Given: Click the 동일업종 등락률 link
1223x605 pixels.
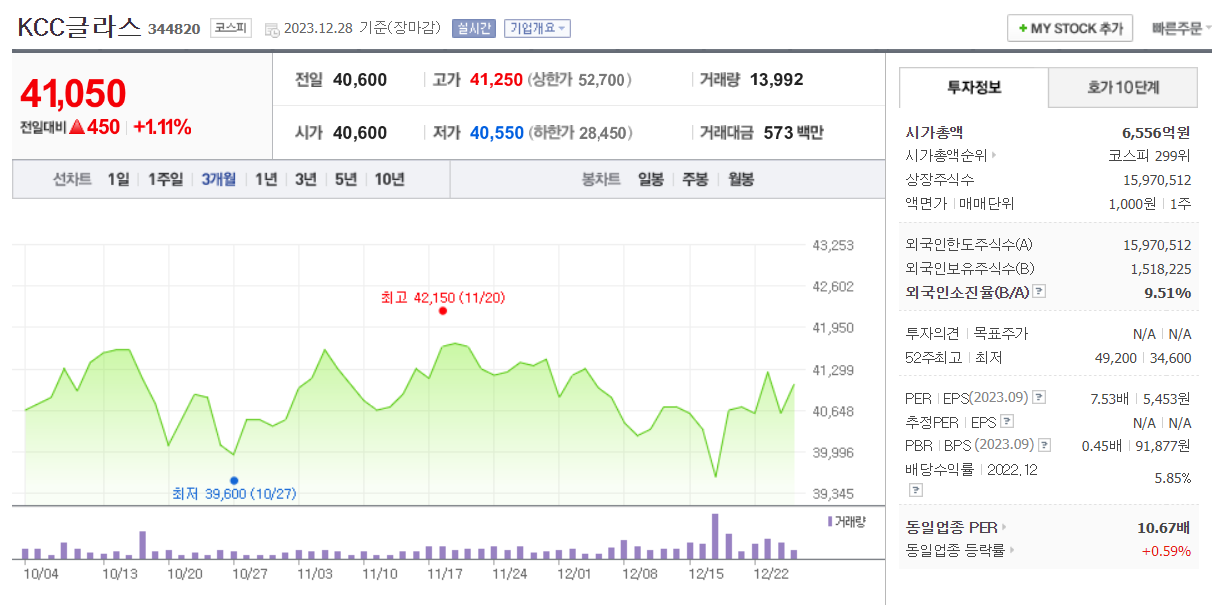Looking at the screenshot, I should coord(956,550).
